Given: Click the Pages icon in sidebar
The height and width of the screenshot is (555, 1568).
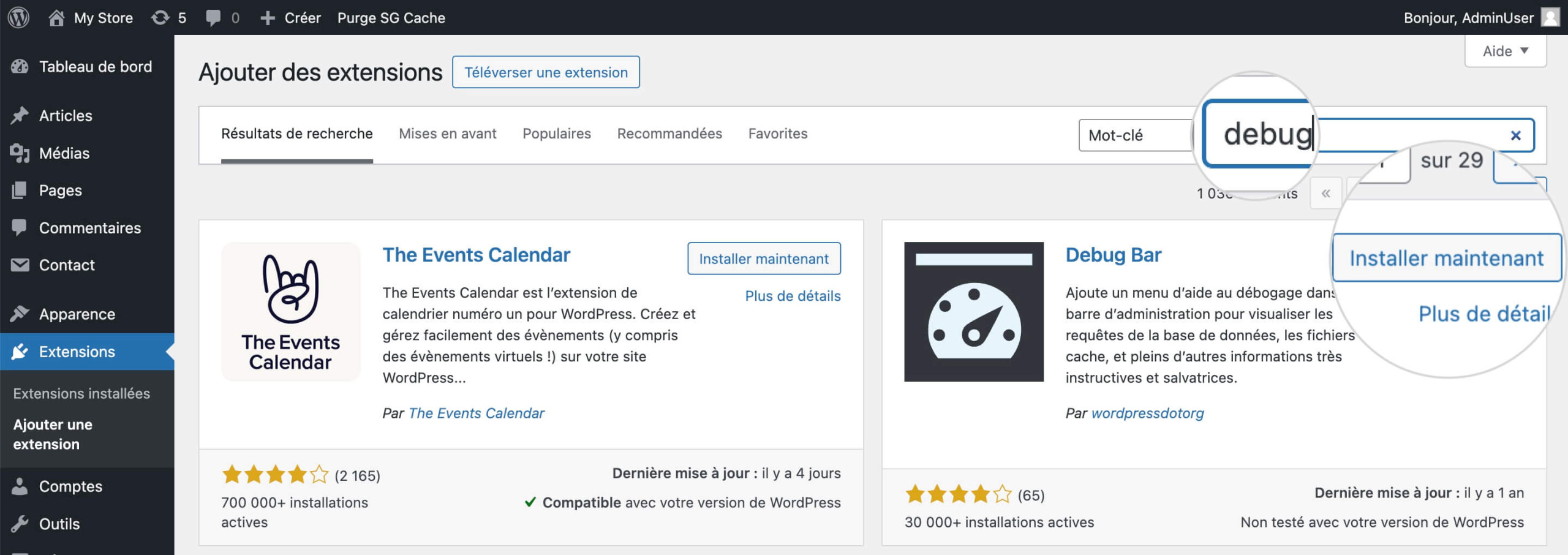Looking at the screenshot, I should (x=20, y=191).
